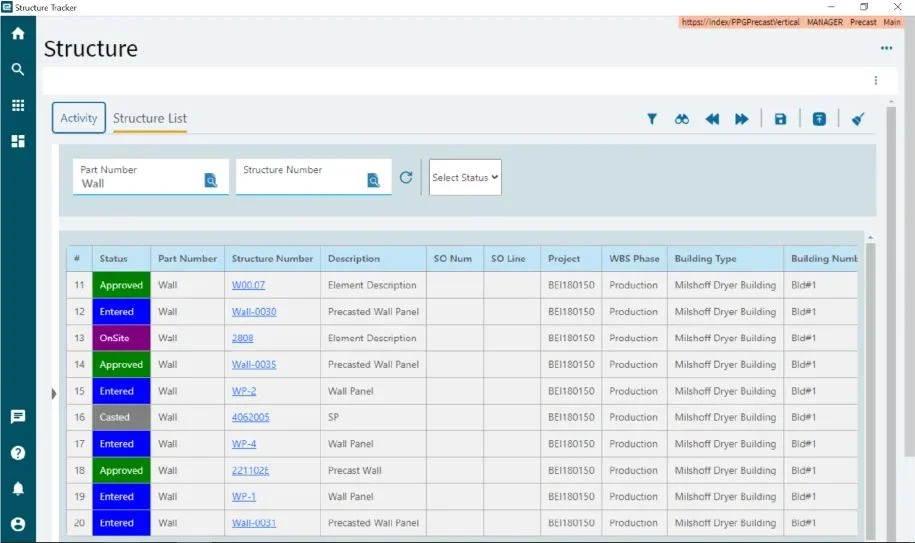This screenshot has width=915, height=543.
Task: Go to next page with fast-forward arrows
Action: [742, 119]
